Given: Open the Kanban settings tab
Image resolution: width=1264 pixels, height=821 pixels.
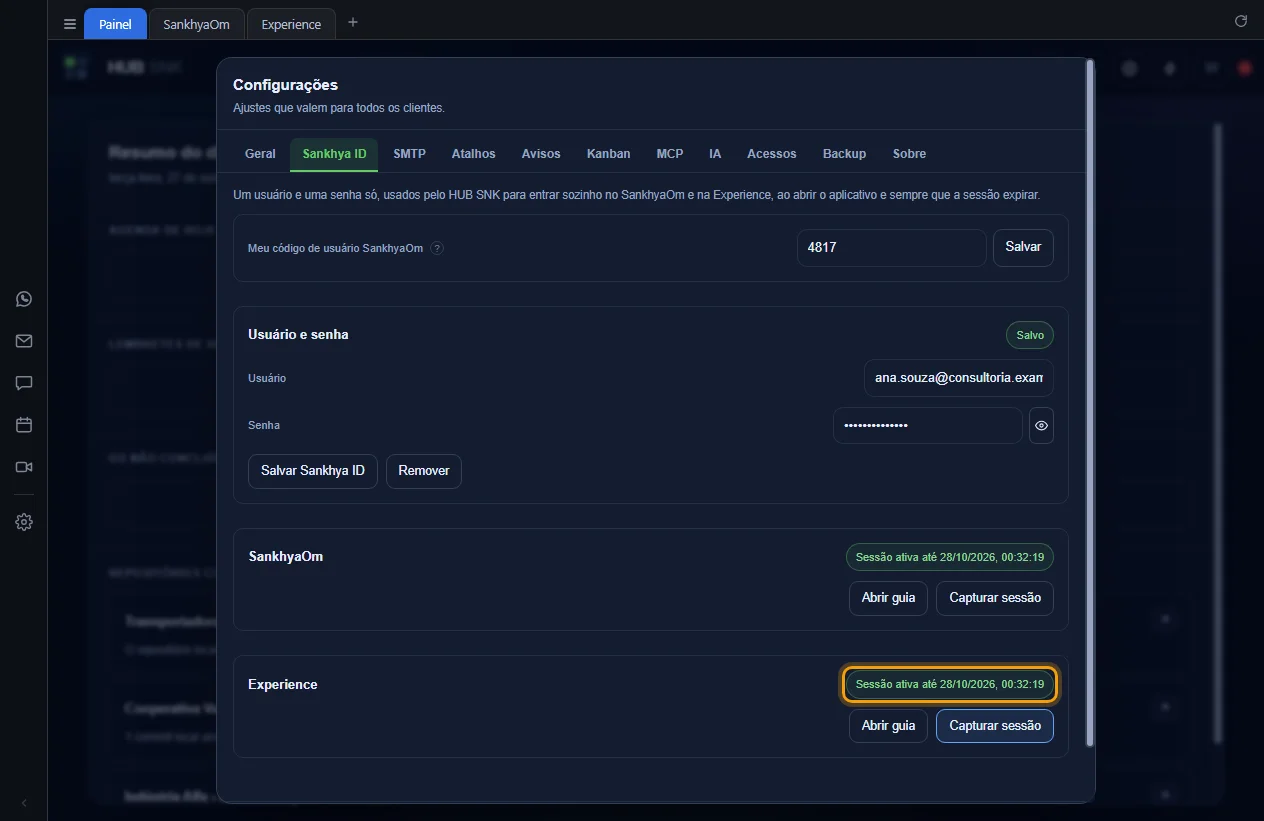Looking at the screenshot, I should (x=608, y=154).
